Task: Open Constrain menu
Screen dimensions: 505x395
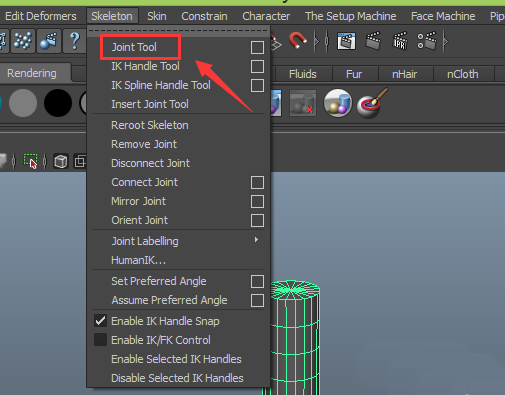Action: [204, 16]
